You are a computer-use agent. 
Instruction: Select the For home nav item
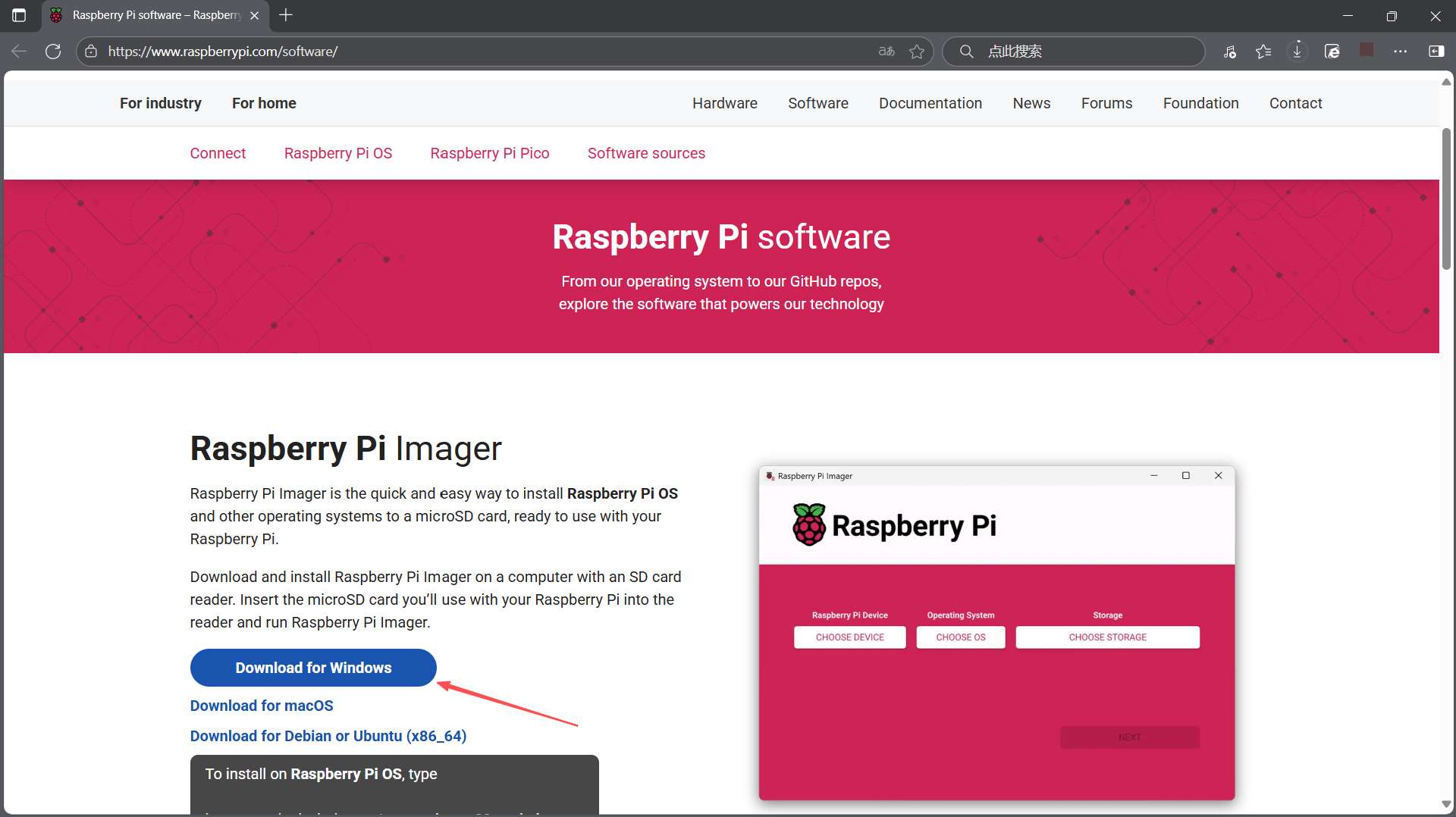pyautogui.click(x=264, y=103)
